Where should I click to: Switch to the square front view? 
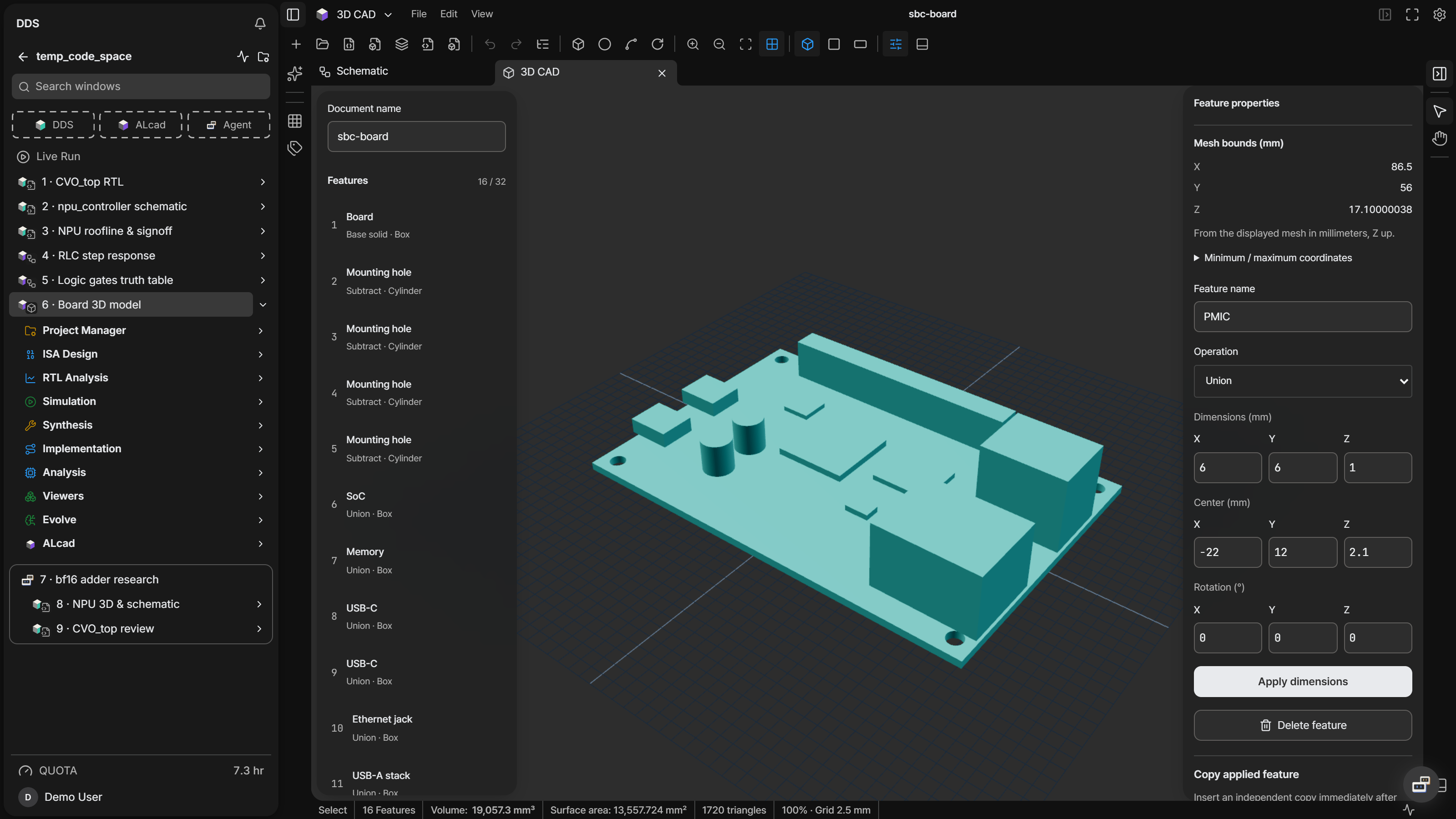[x=834, y=44]
